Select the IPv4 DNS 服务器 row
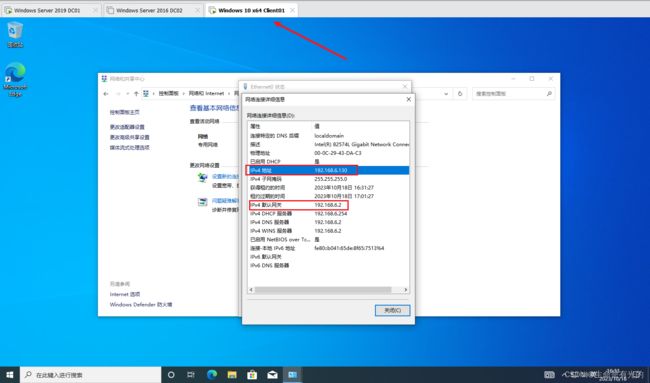The height and width of the screenshot is (383, 650). tap(328, 222)
